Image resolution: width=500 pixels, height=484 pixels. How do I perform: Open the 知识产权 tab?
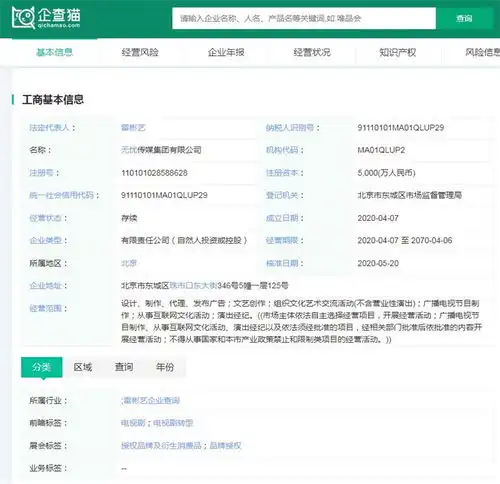[x=397, y=52]
